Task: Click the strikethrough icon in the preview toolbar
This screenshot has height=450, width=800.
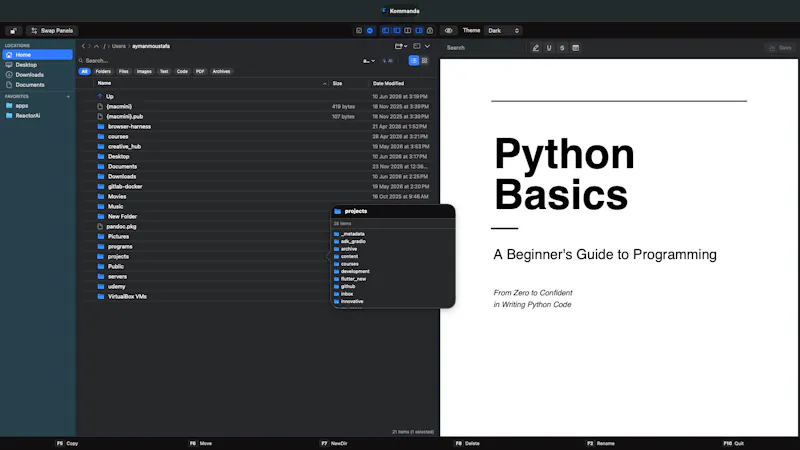Action: click(562, 48)
